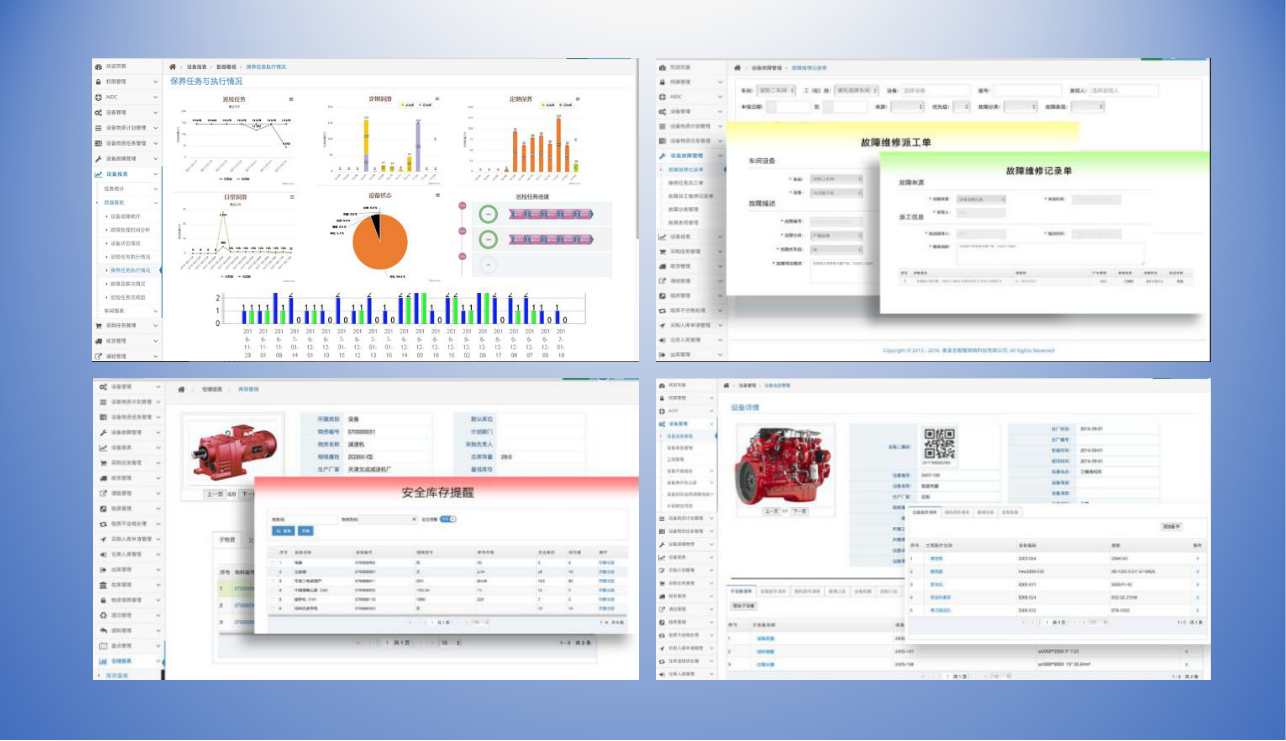This screenshot has width=1286, height=741.
Task: Open 优先级 dropdown in fault repair filter bar
Action: click(x=961, y=106)
